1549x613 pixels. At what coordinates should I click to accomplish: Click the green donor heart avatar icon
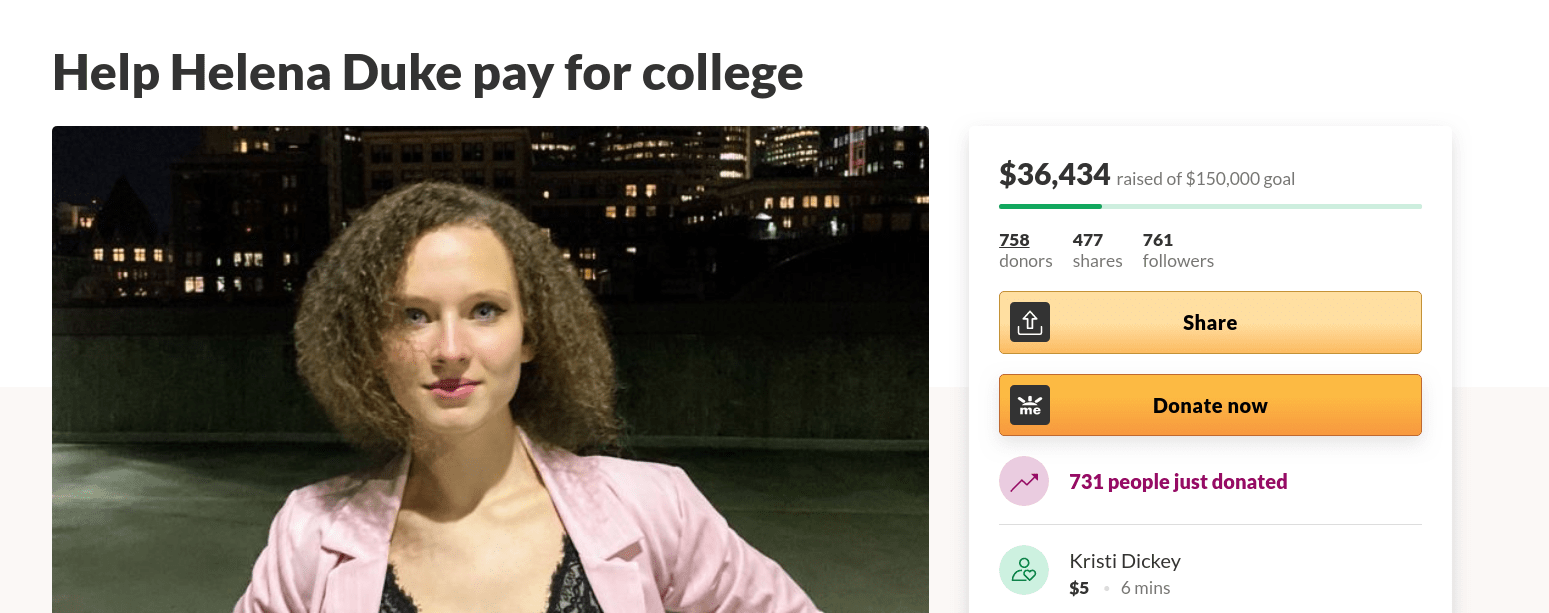1024,570
